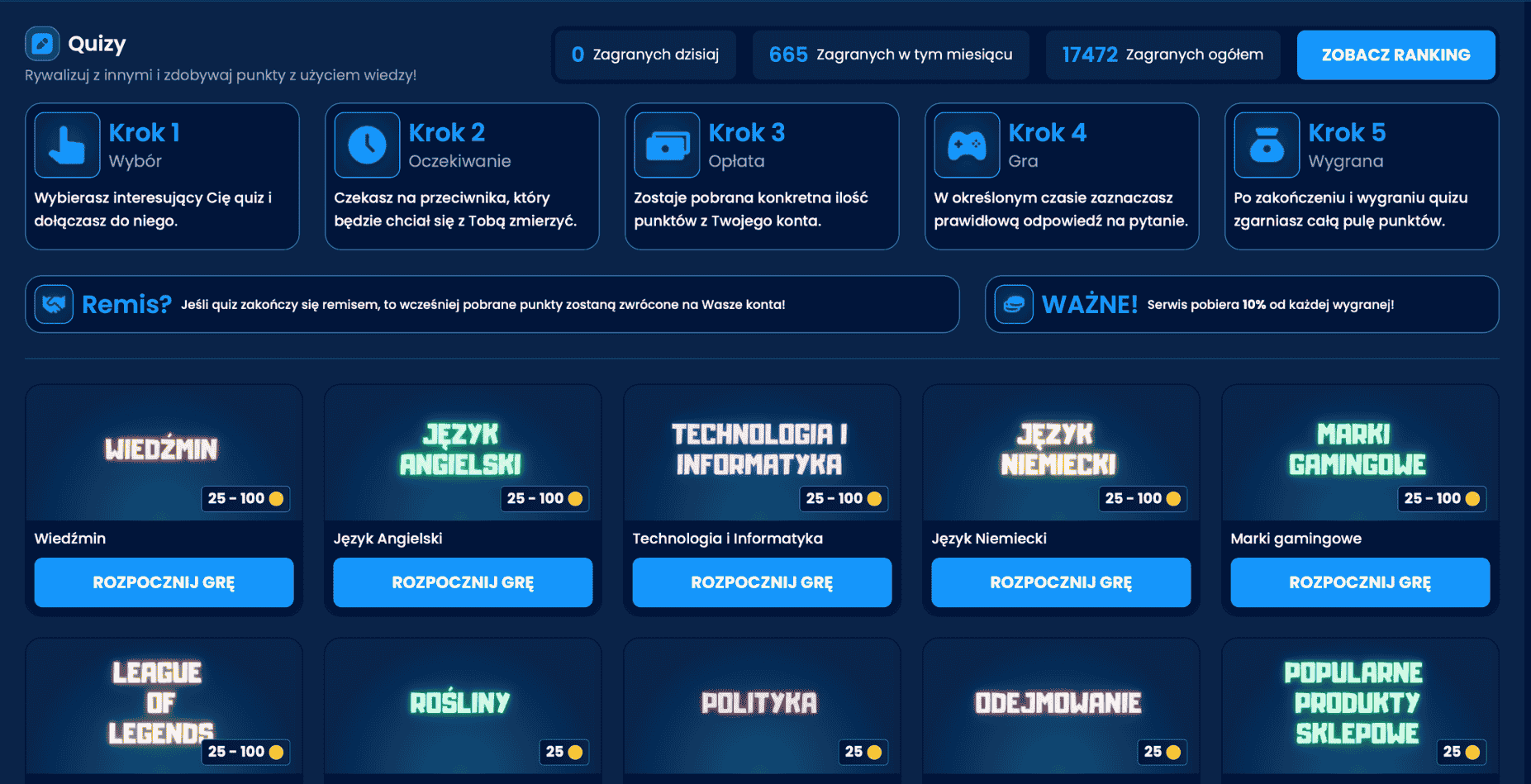Start the Język Angielski quiz

[x=462, y=582]
